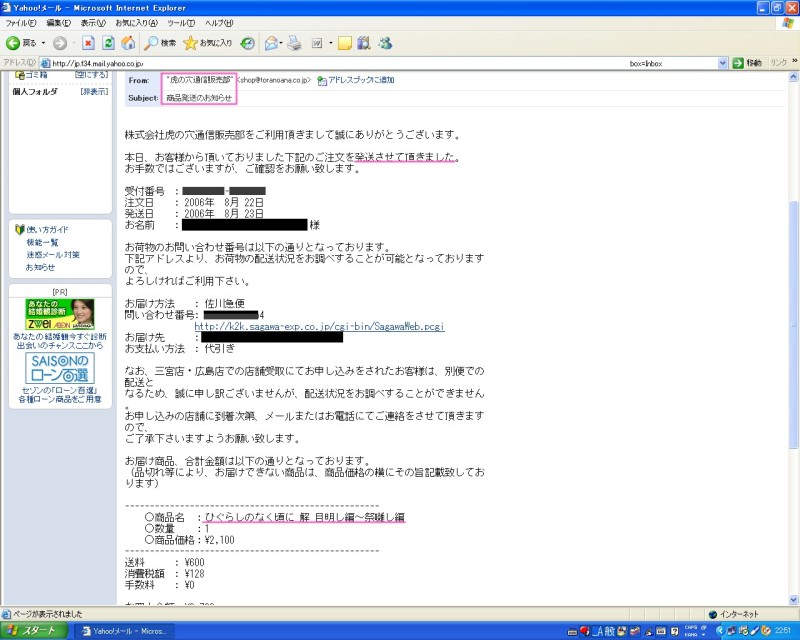
Task: Click the research books toolbar icon
Action: pyautogui.click(x=364, y=43)
